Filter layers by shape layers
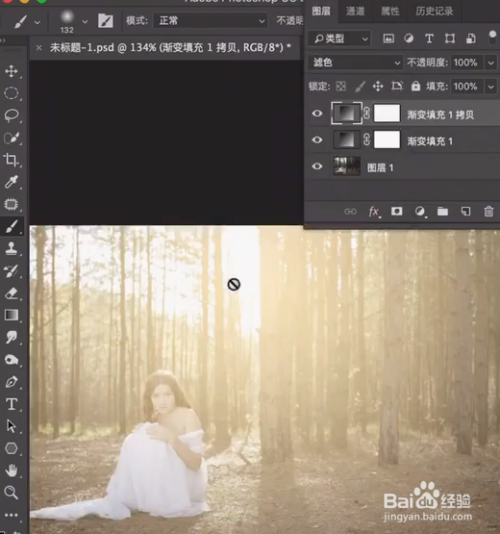This screenshot has height=534, width=500. tap(450, 38)
